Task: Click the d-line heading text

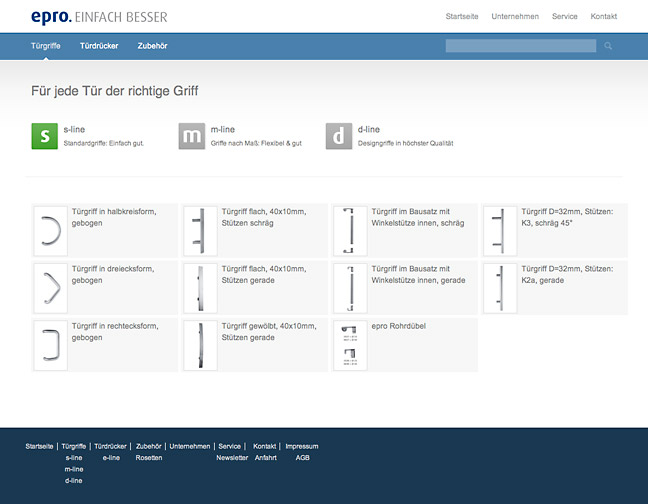Action: [x=369, y=129]
